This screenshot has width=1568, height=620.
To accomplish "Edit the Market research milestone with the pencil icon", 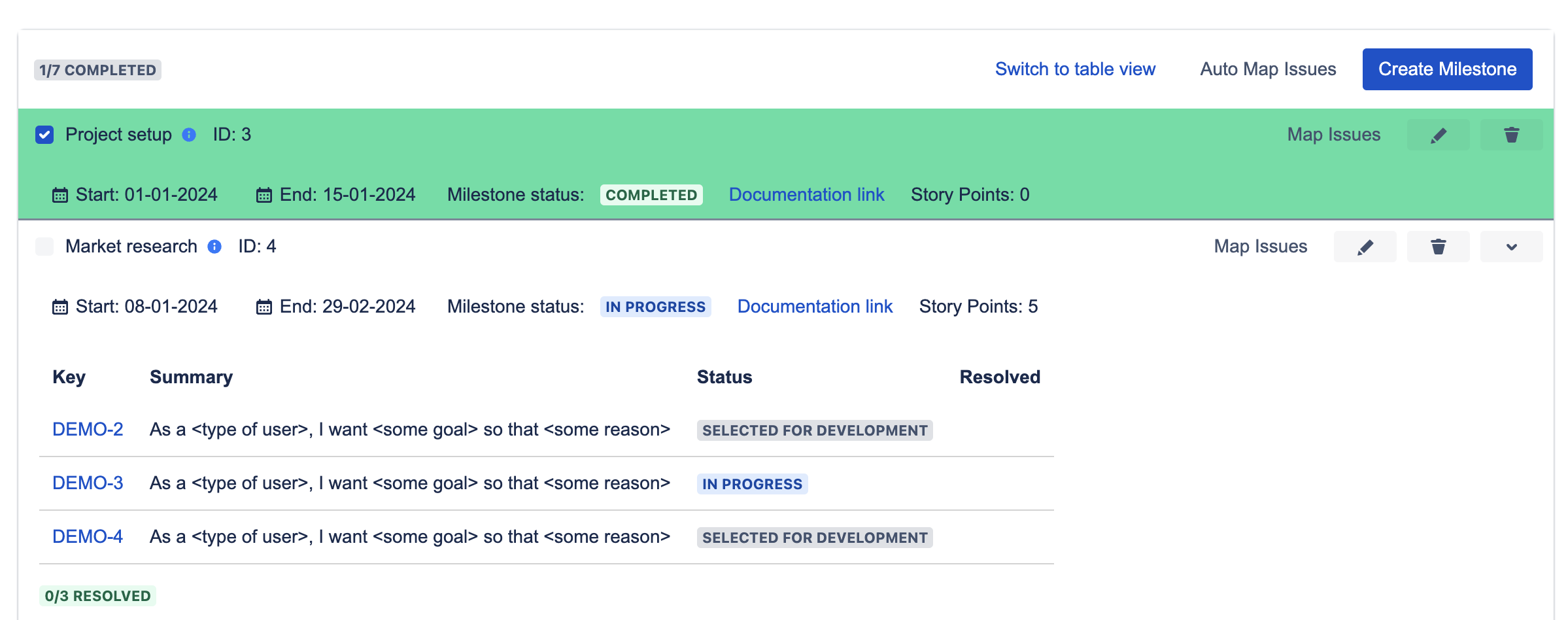I will pyautogui.click(x=1365, y=247).
